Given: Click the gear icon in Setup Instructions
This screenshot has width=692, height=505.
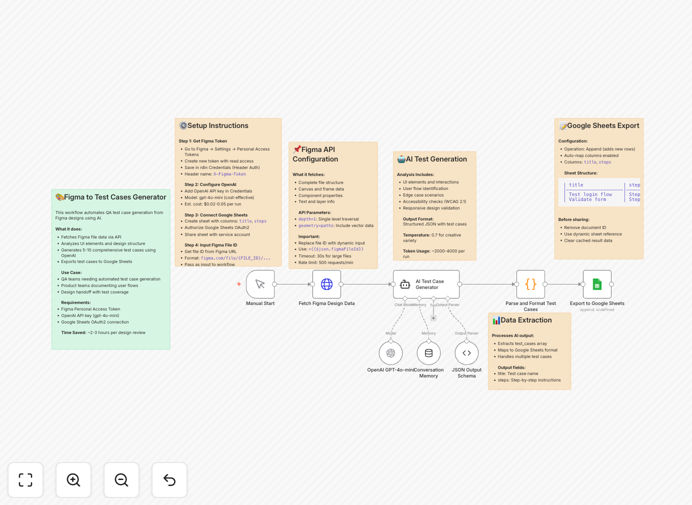Looking at the screenshot, I should tap(183, 126).
